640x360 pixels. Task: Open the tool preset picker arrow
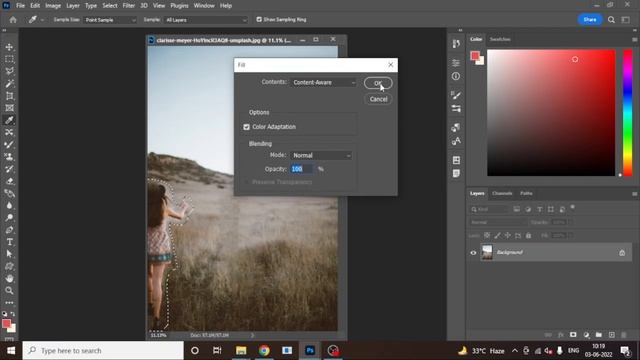pos(42,20)
